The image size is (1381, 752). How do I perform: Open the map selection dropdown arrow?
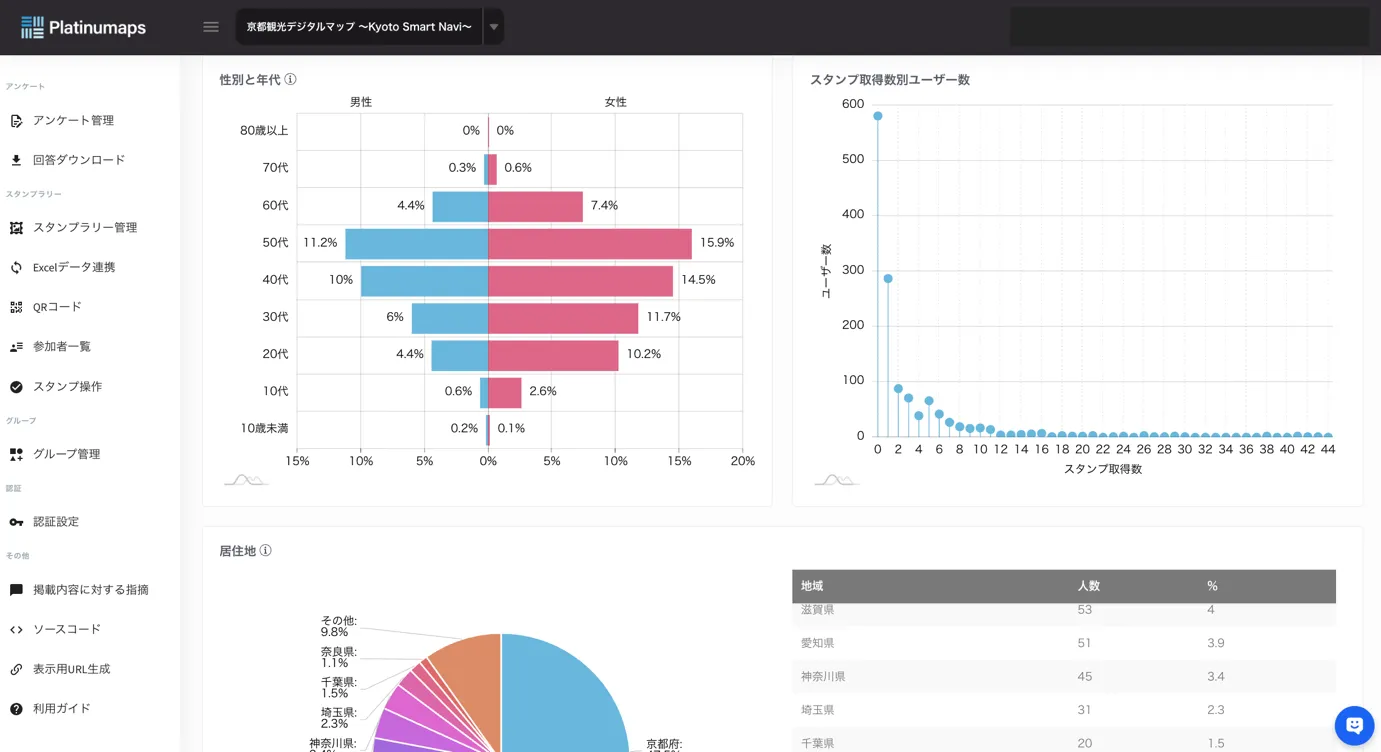[493, 27]
